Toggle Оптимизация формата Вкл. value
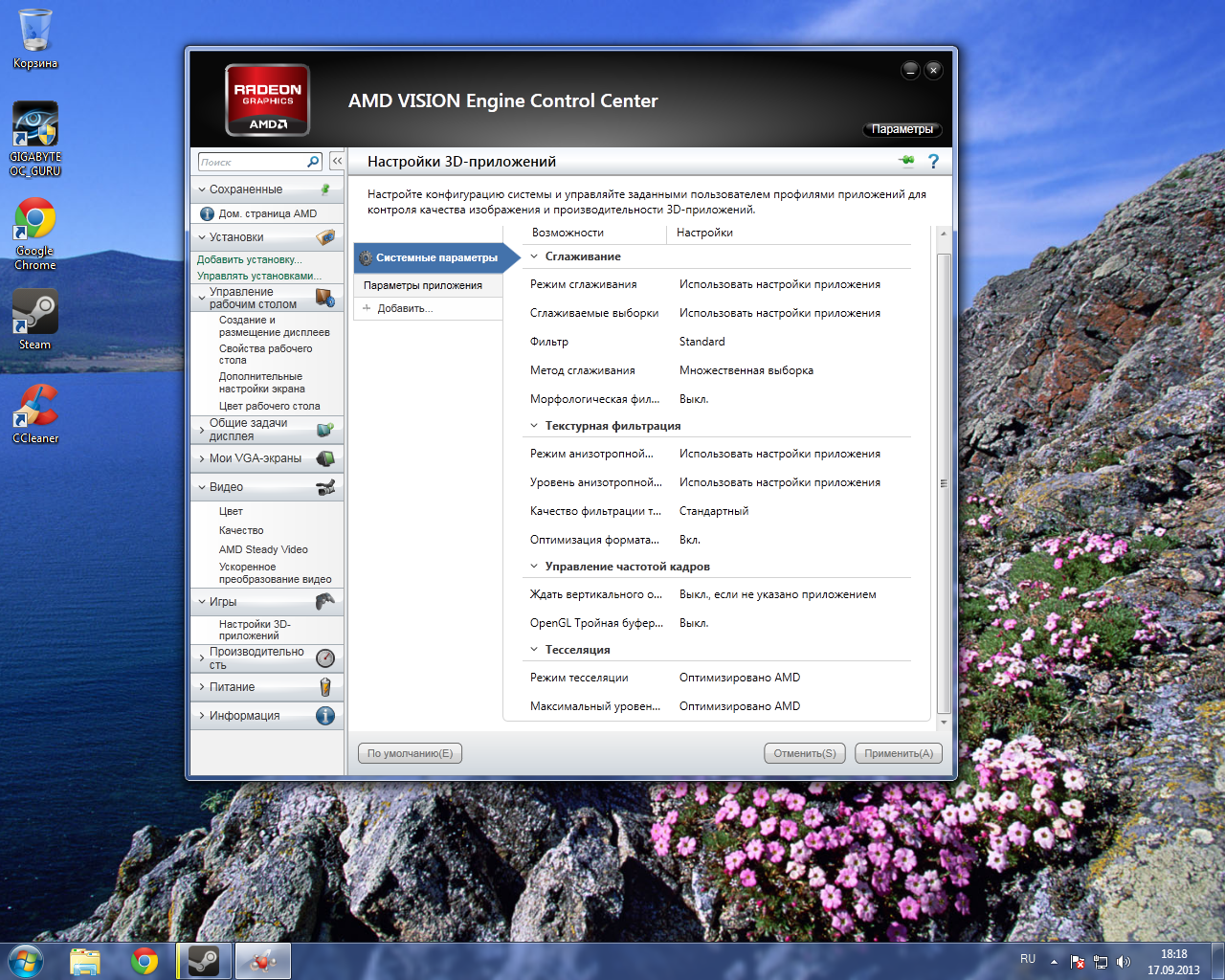Screen dimensions: 1225x980 [690, 540]
